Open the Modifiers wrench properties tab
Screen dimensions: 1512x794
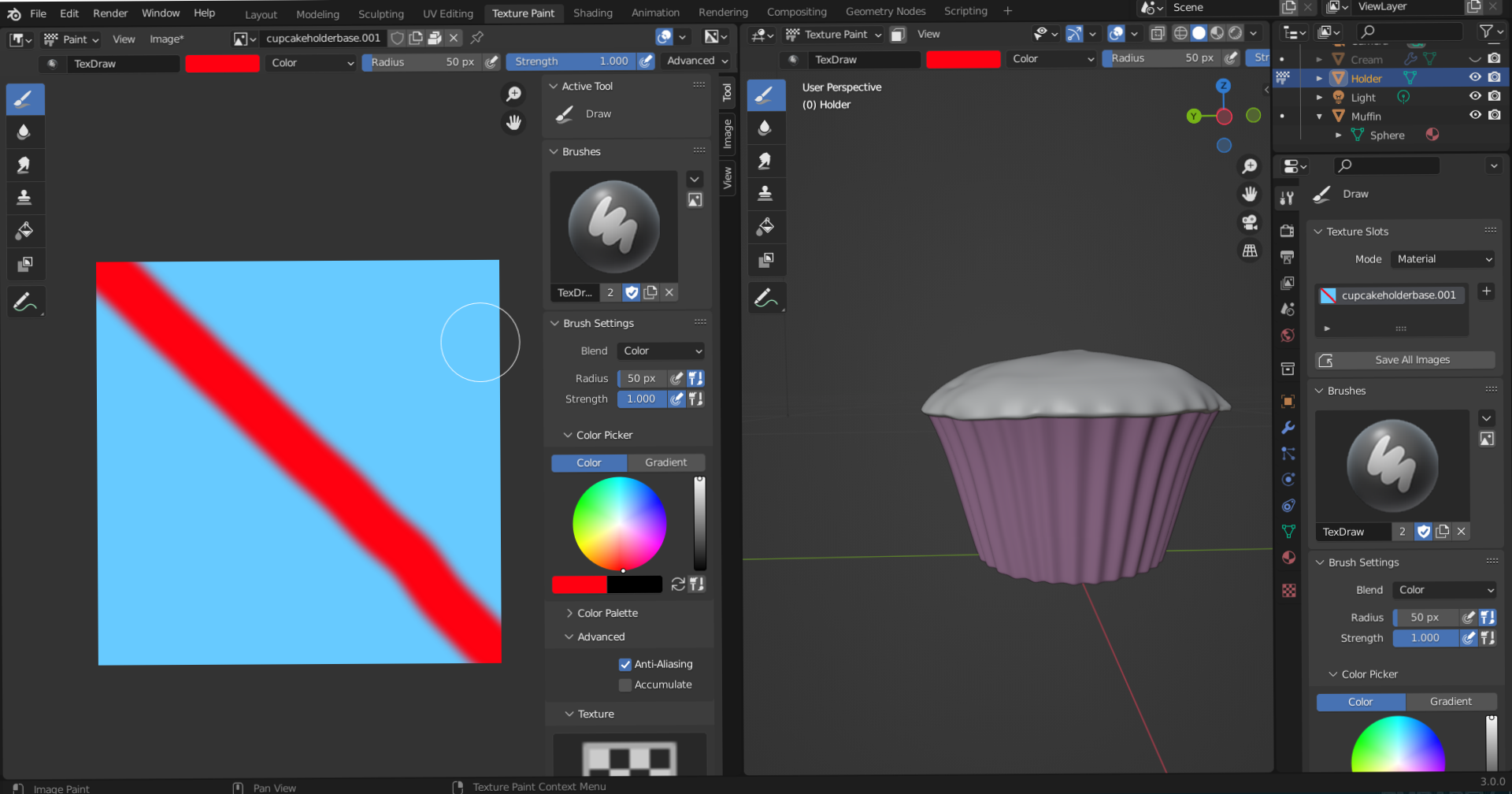[x=1288, y=428]
